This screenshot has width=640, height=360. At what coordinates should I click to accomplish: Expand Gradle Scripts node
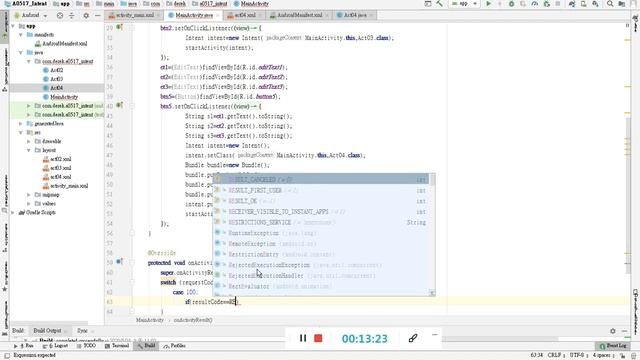(13, 213)
